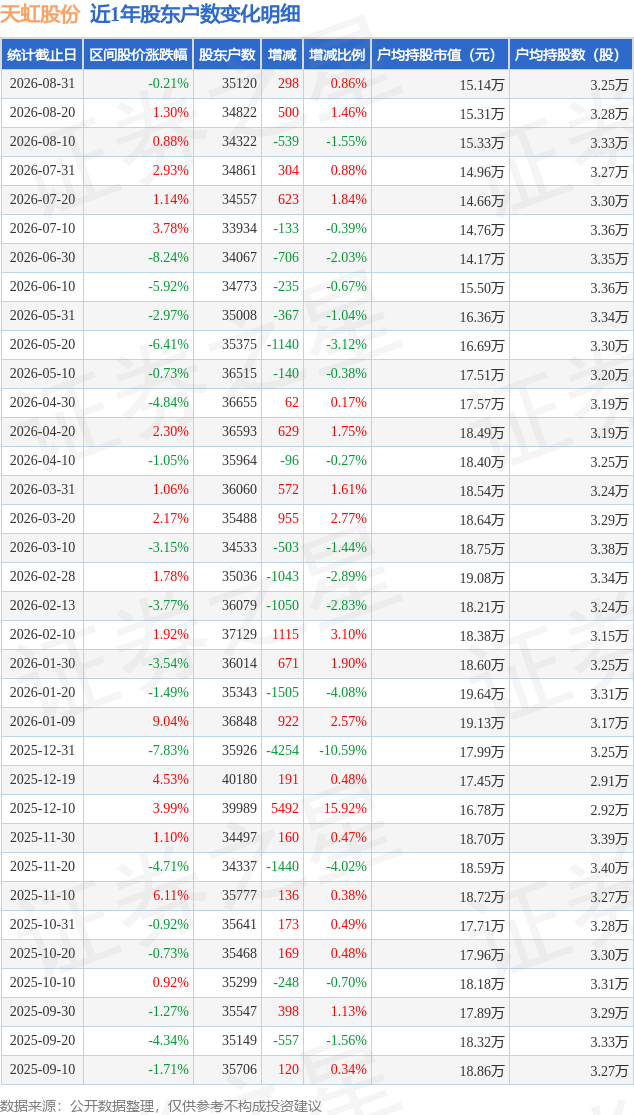Screen dimensions: 634x1115
Task: Select the 9.04% price change cell
Action: pos(171,721)
